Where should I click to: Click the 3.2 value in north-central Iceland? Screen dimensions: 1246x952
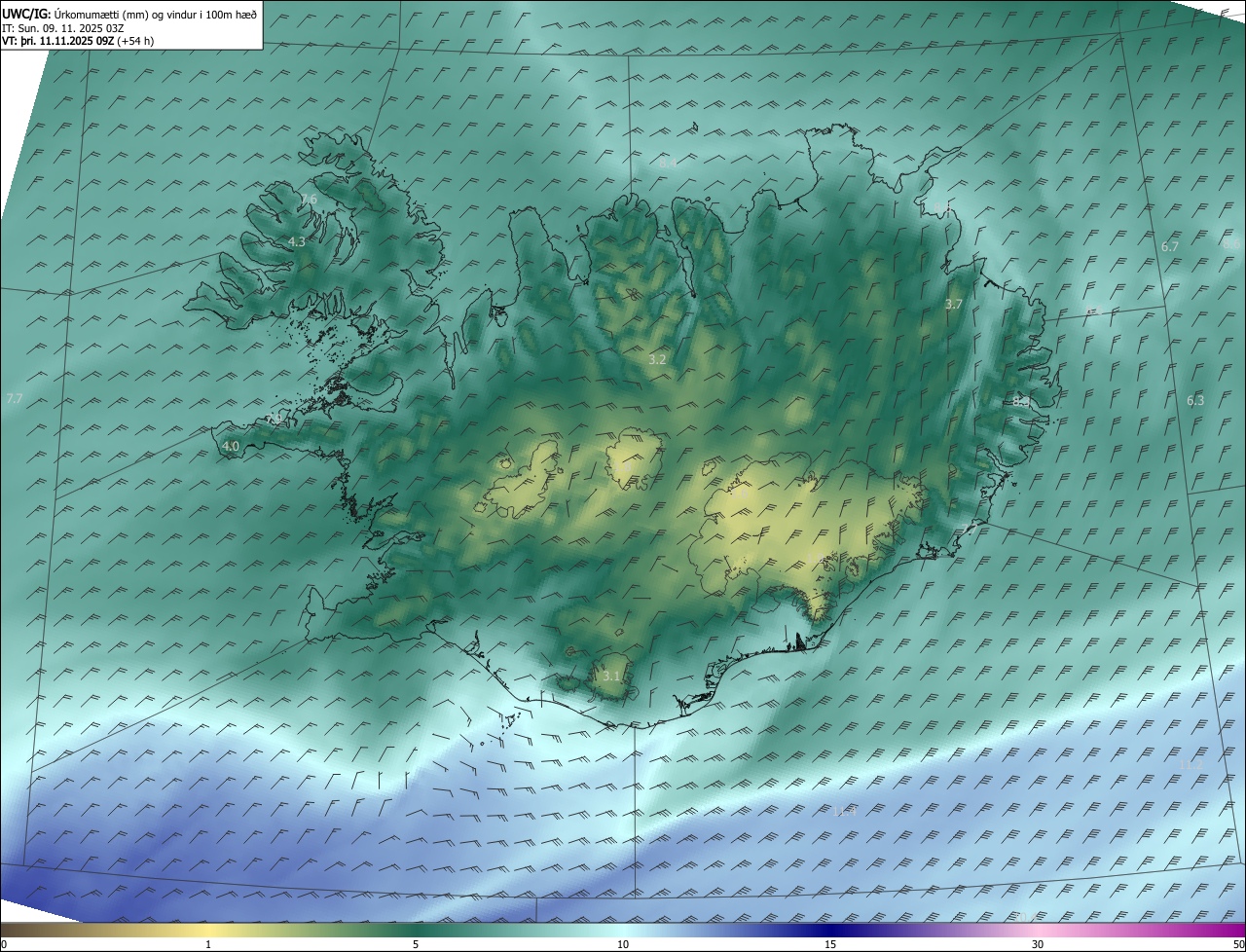pyautogui.click(x=657, y=359)
